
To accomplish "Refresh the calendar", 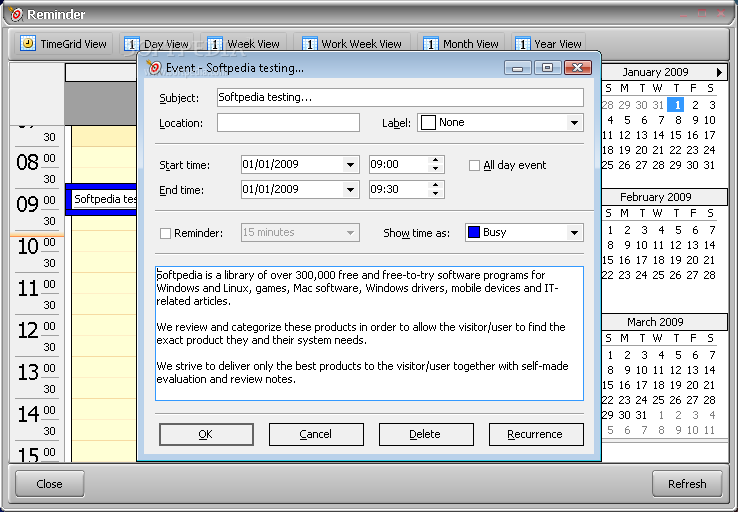I will click(687, 484).
